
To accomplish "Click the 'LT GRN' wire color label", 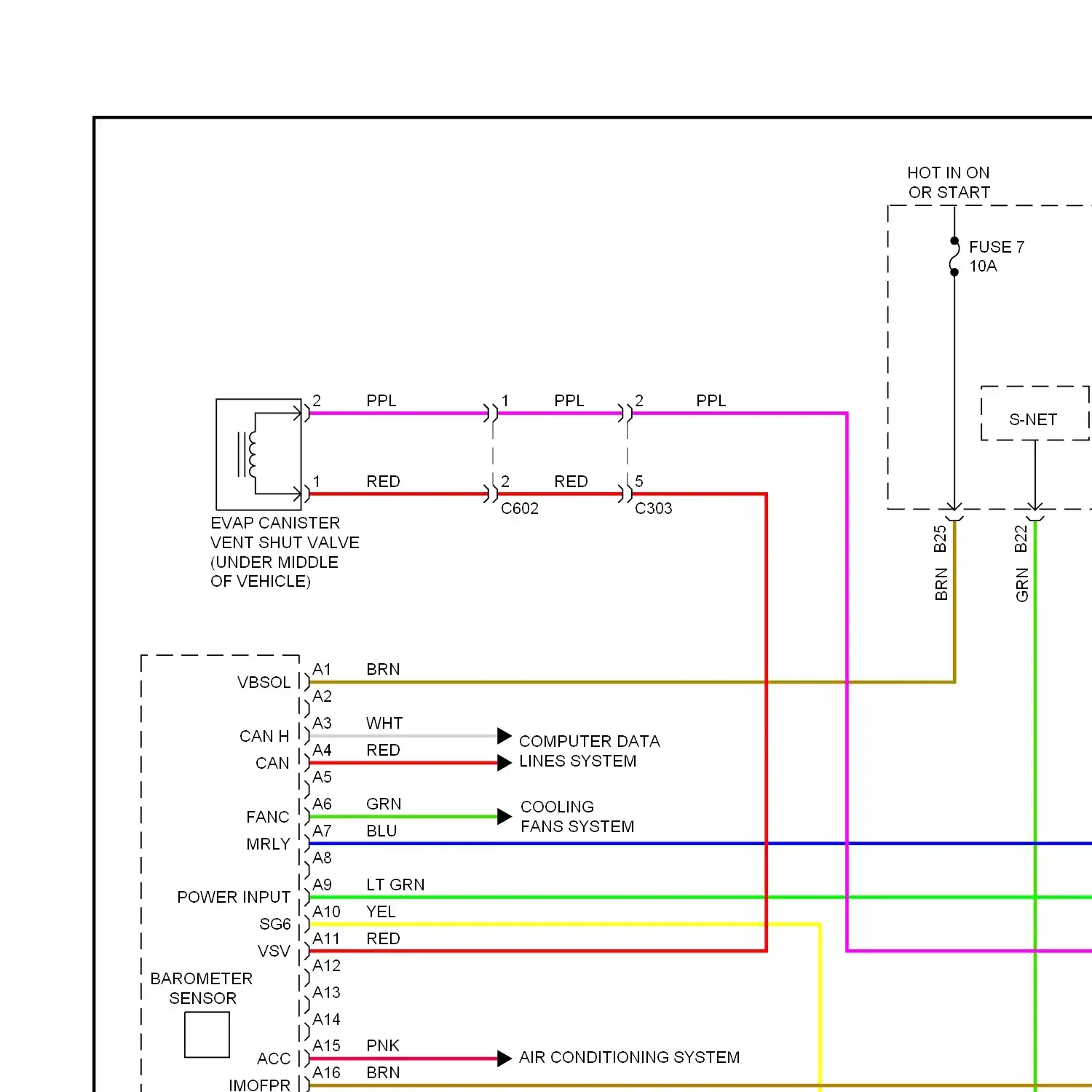I will (x=395, y=885).
